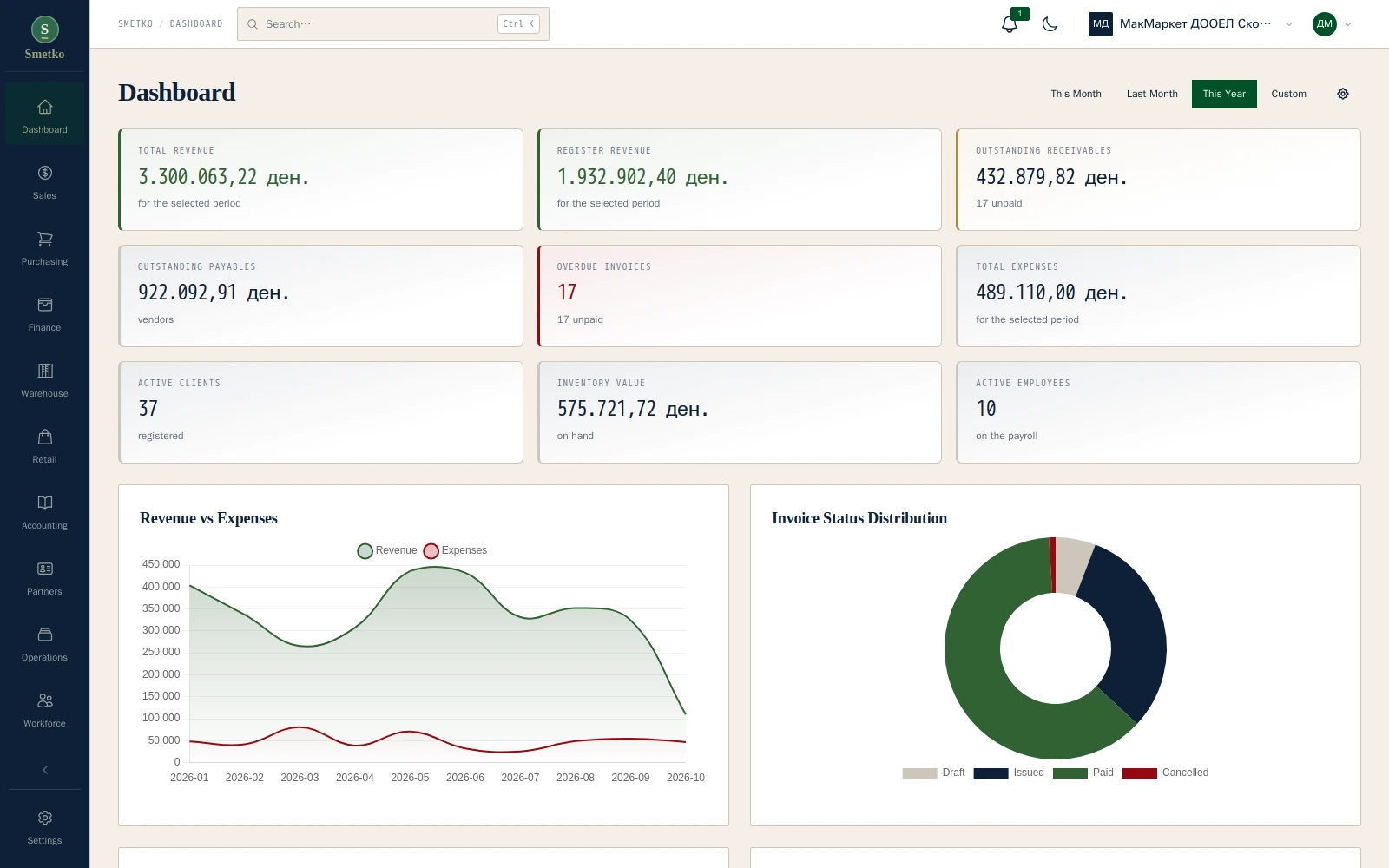
Task: Open the Overdue Invoices card
Action: (740, 296)
